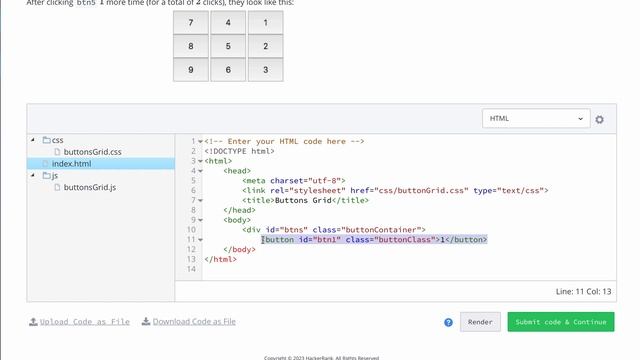This screenshot has height=360, width=640.
Task: Select the js folder label
Action: click(x=55, y=176)
